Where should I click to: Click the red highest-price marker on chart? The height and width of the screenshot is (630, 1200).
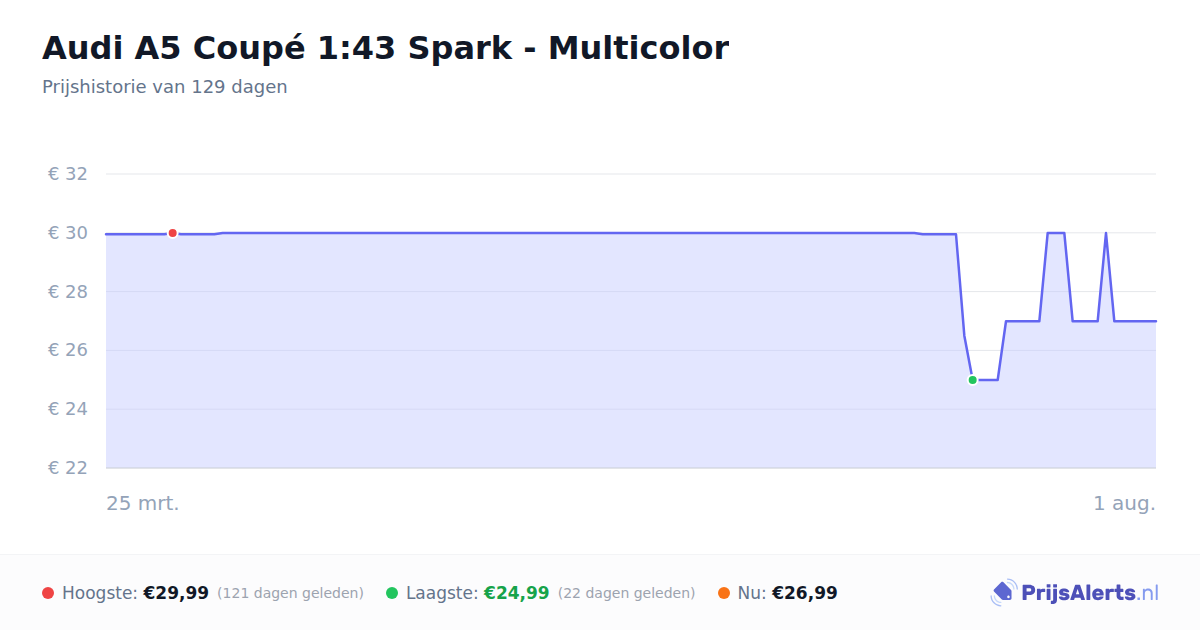pos(172,233)
